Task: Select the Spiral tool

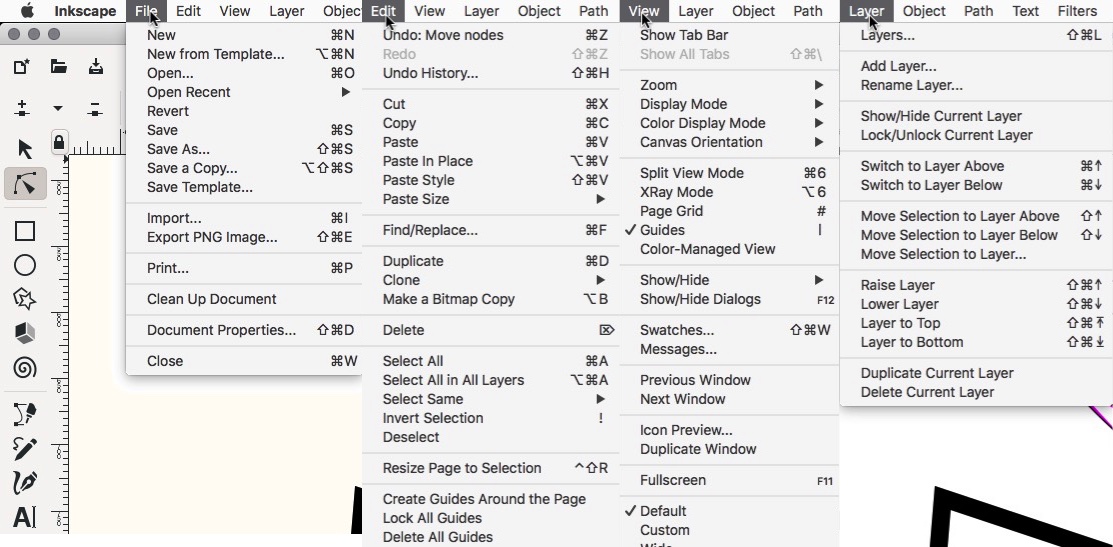Action: pos(25,368)
